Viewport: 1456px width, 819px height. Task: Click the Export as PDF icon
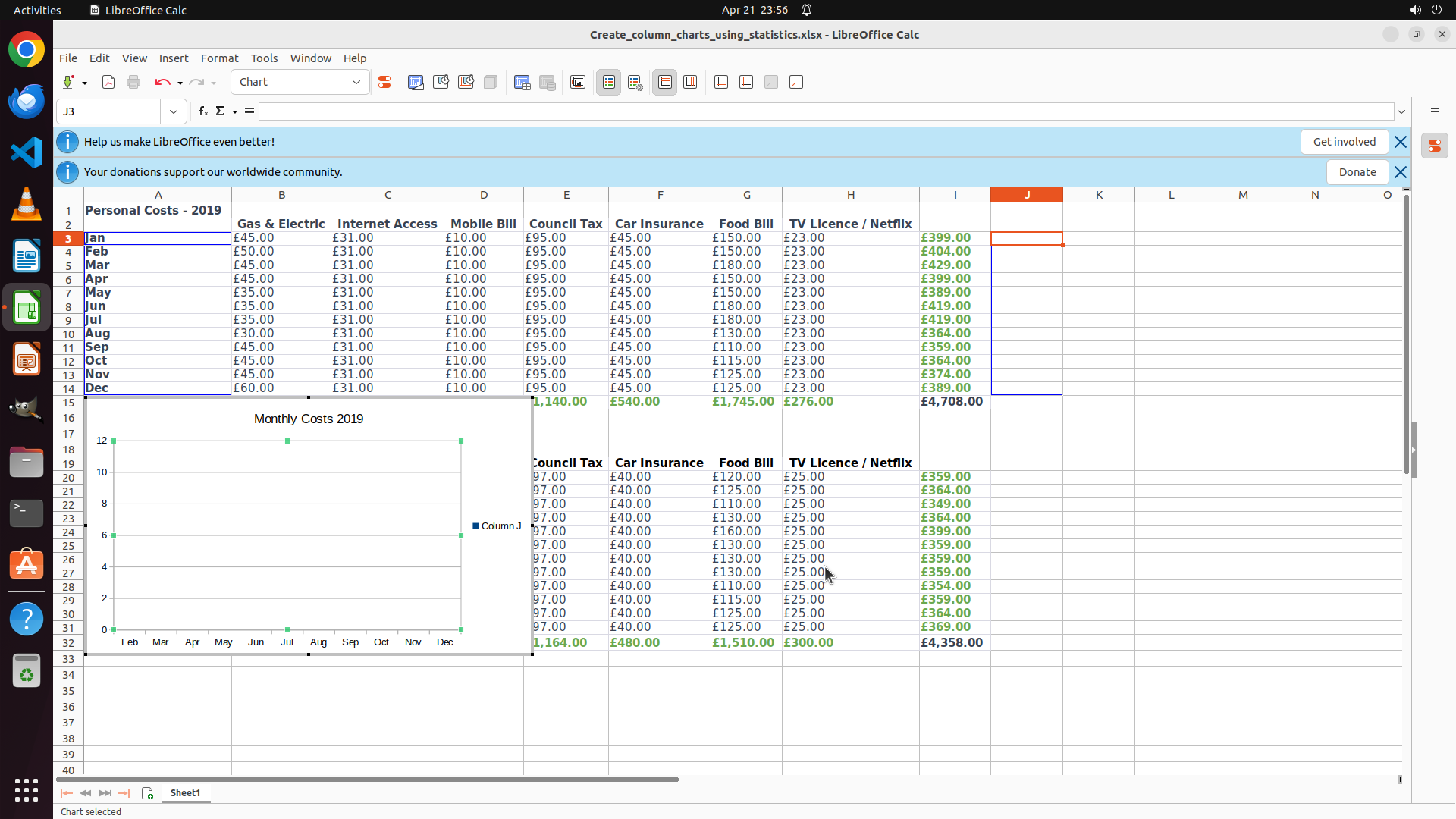click(x=108, y=83)
